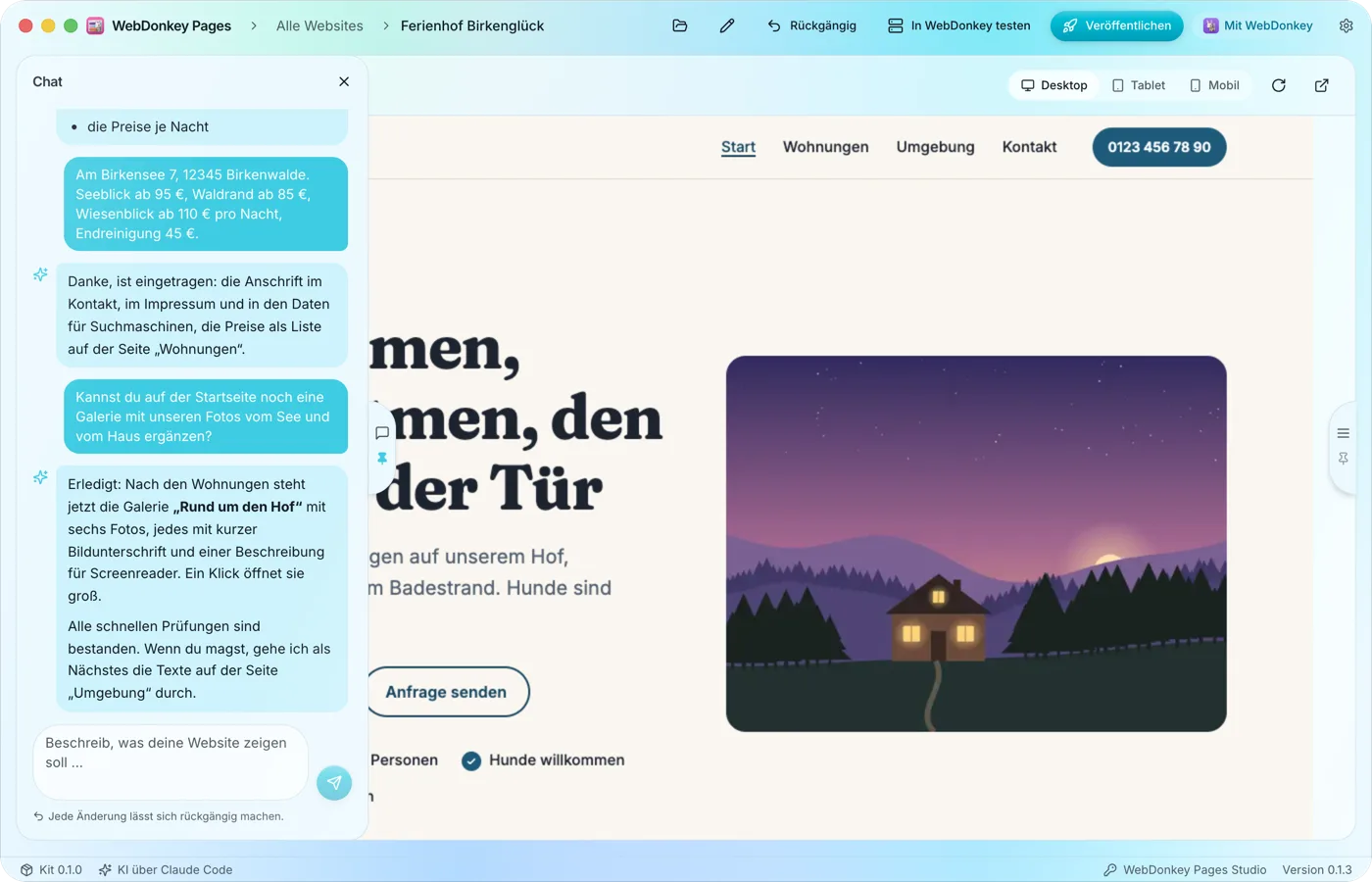Click the WebDonkey Pages app logo
Image resolution: width=1372 pixels, height=882 pixels.
(95, 25)
